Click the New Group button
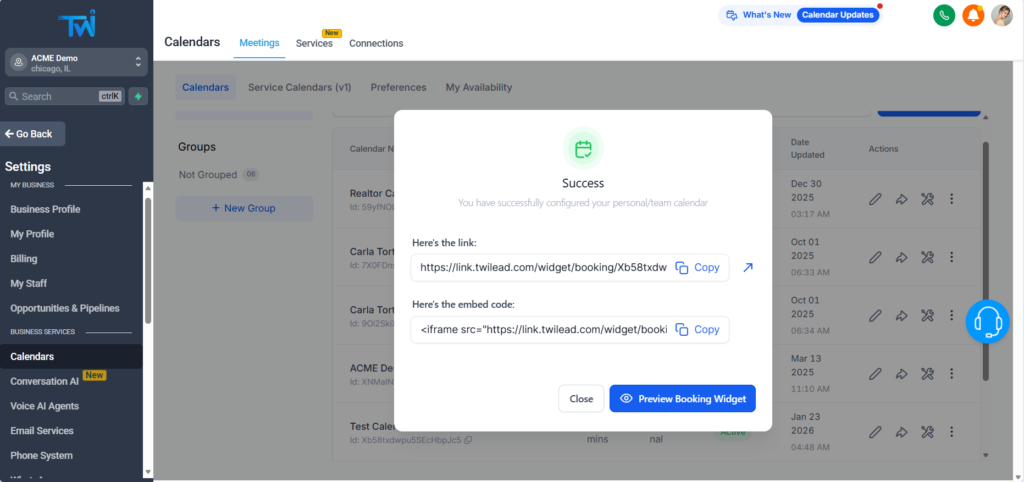Viewport: 1024px width, 482px height. tap(244, 208)
